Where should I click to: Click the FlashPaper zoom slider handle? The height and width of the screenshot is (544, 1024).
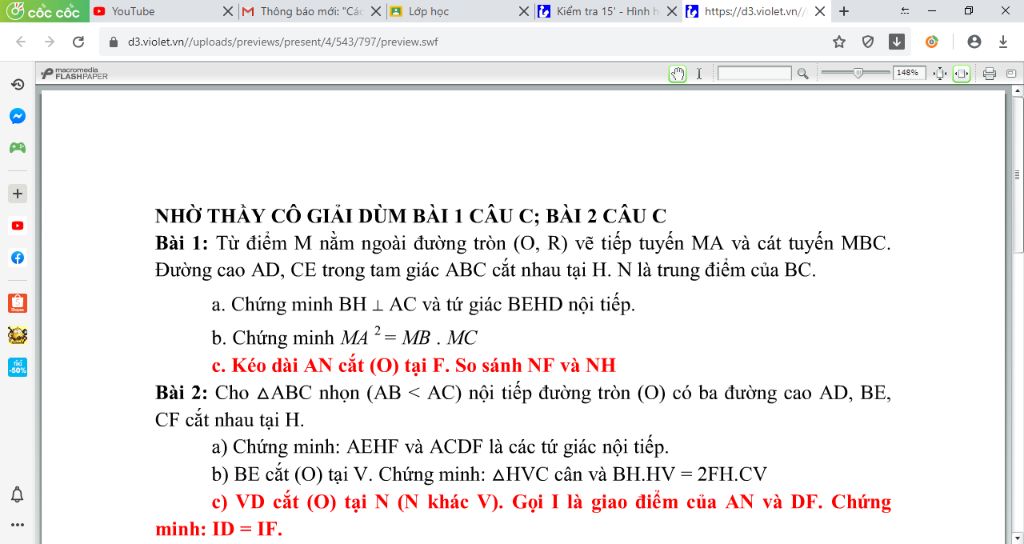click(858, 72)
